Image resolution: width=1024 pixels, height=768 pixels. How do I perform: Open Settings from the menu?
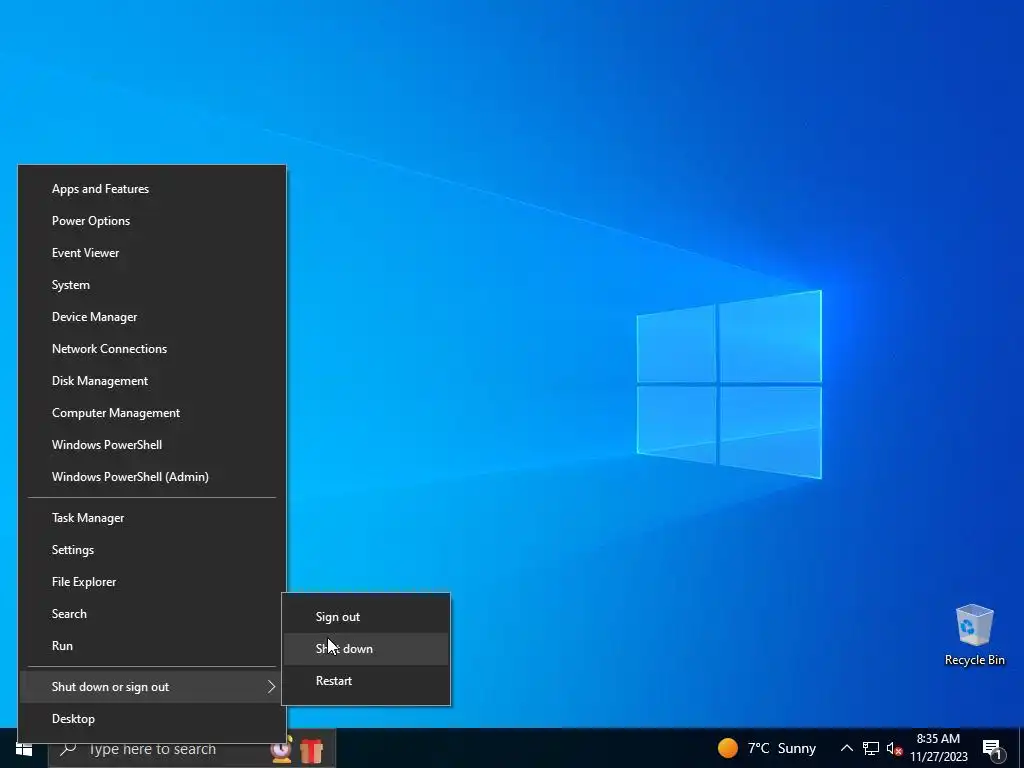click(x=152, y=550)
